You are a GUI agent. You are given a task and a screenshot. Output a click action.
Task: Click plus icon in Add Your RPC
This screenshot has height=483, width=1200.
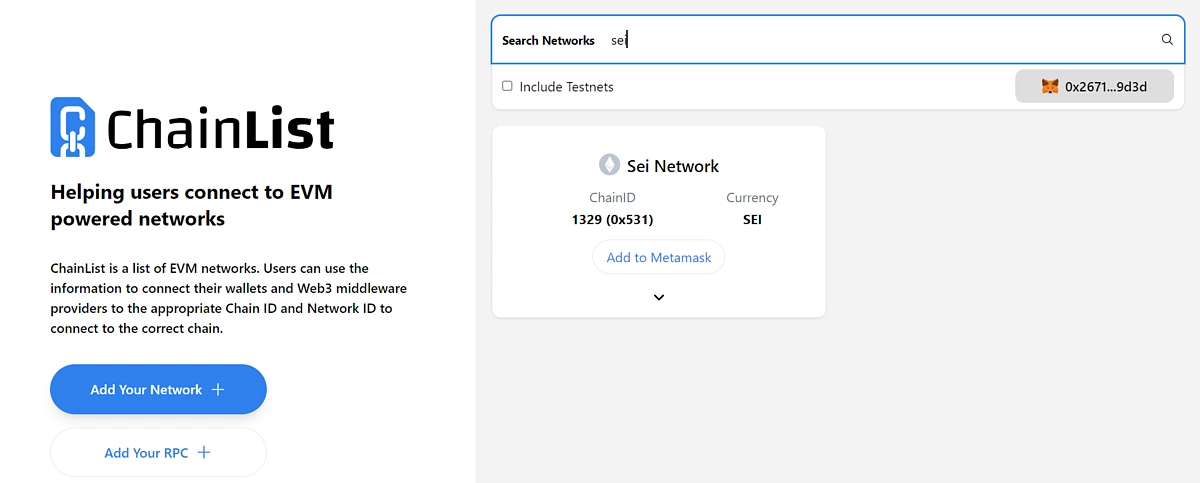[x=204, y=452]
